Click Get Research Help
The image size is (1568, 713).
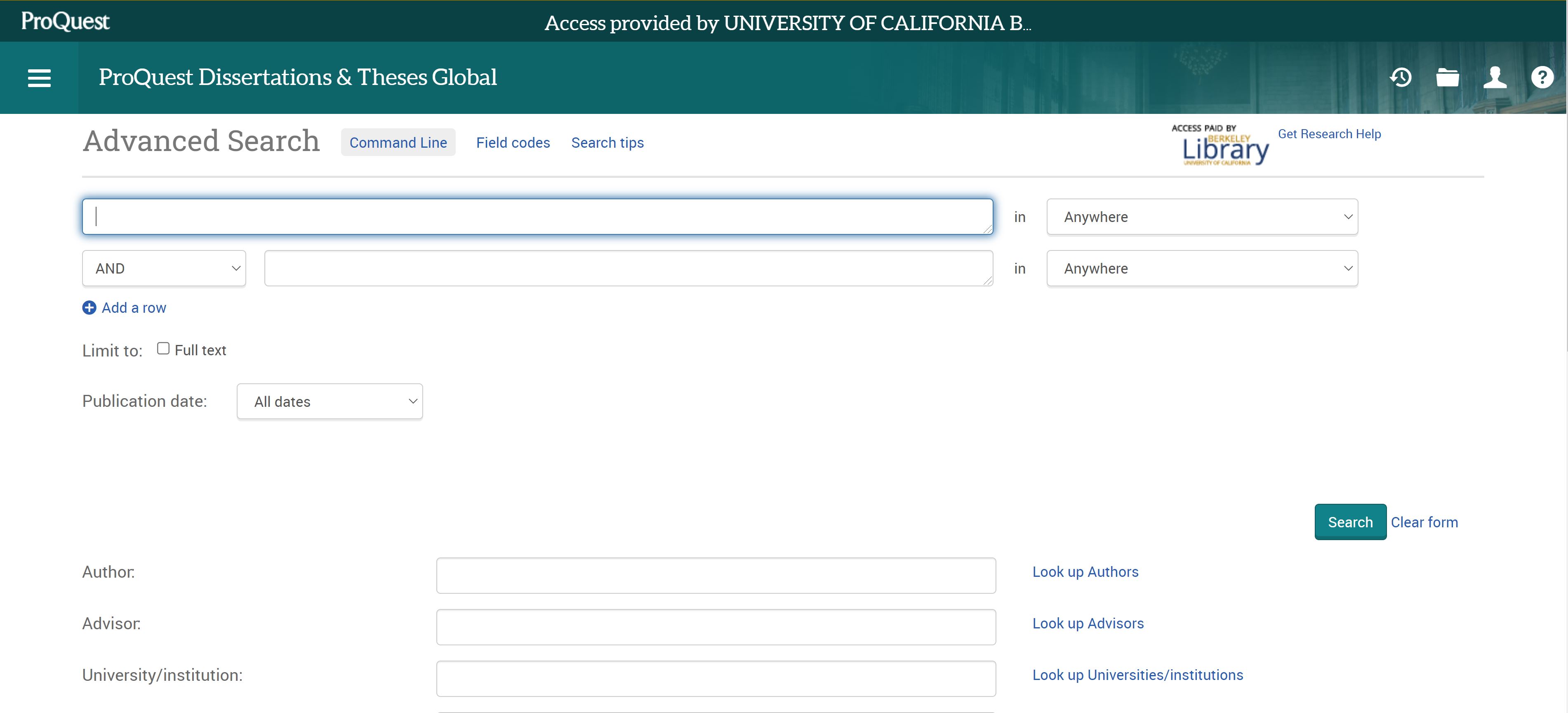[1329, 133]
